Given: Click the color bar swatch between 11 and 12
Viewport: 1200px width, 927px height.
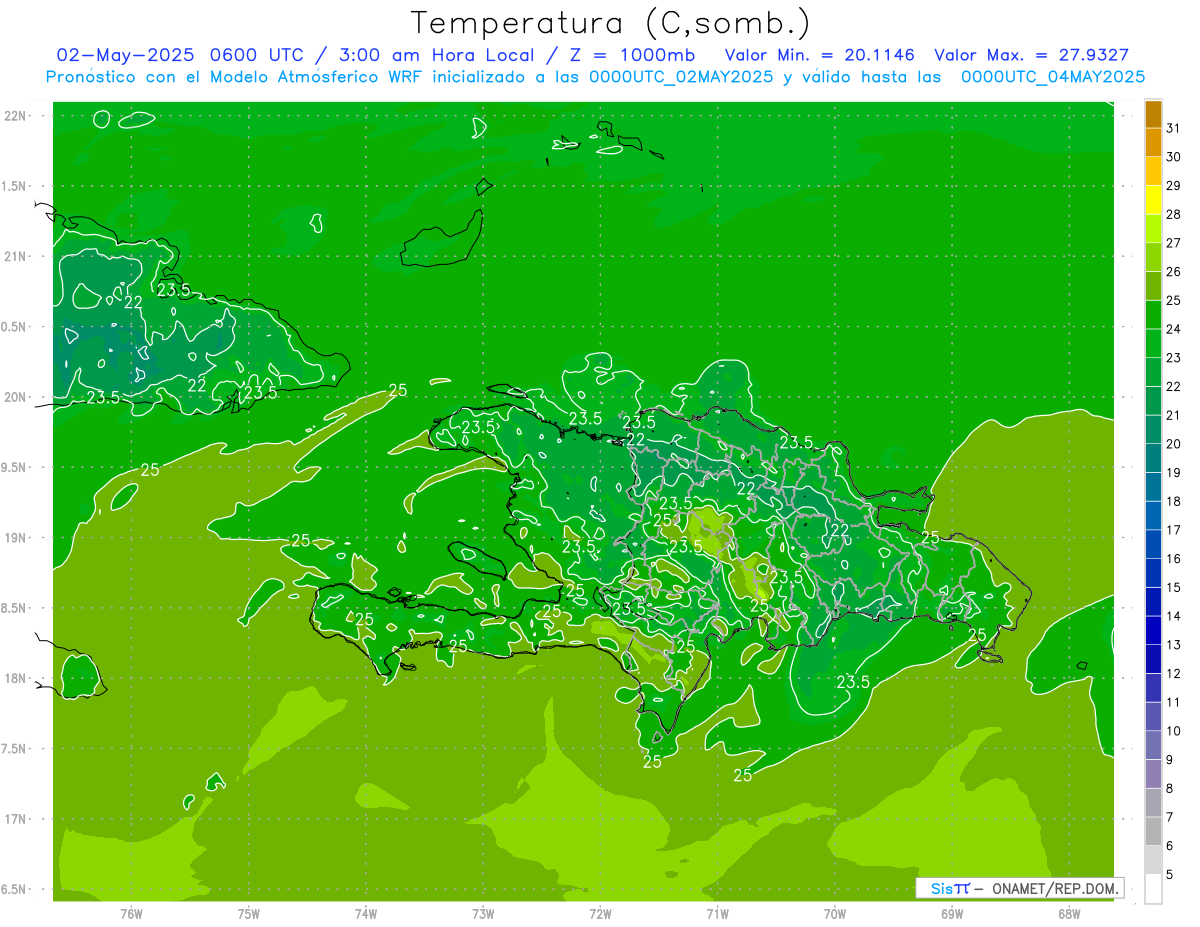Looking at the screenshot, I should (1153, 686).
